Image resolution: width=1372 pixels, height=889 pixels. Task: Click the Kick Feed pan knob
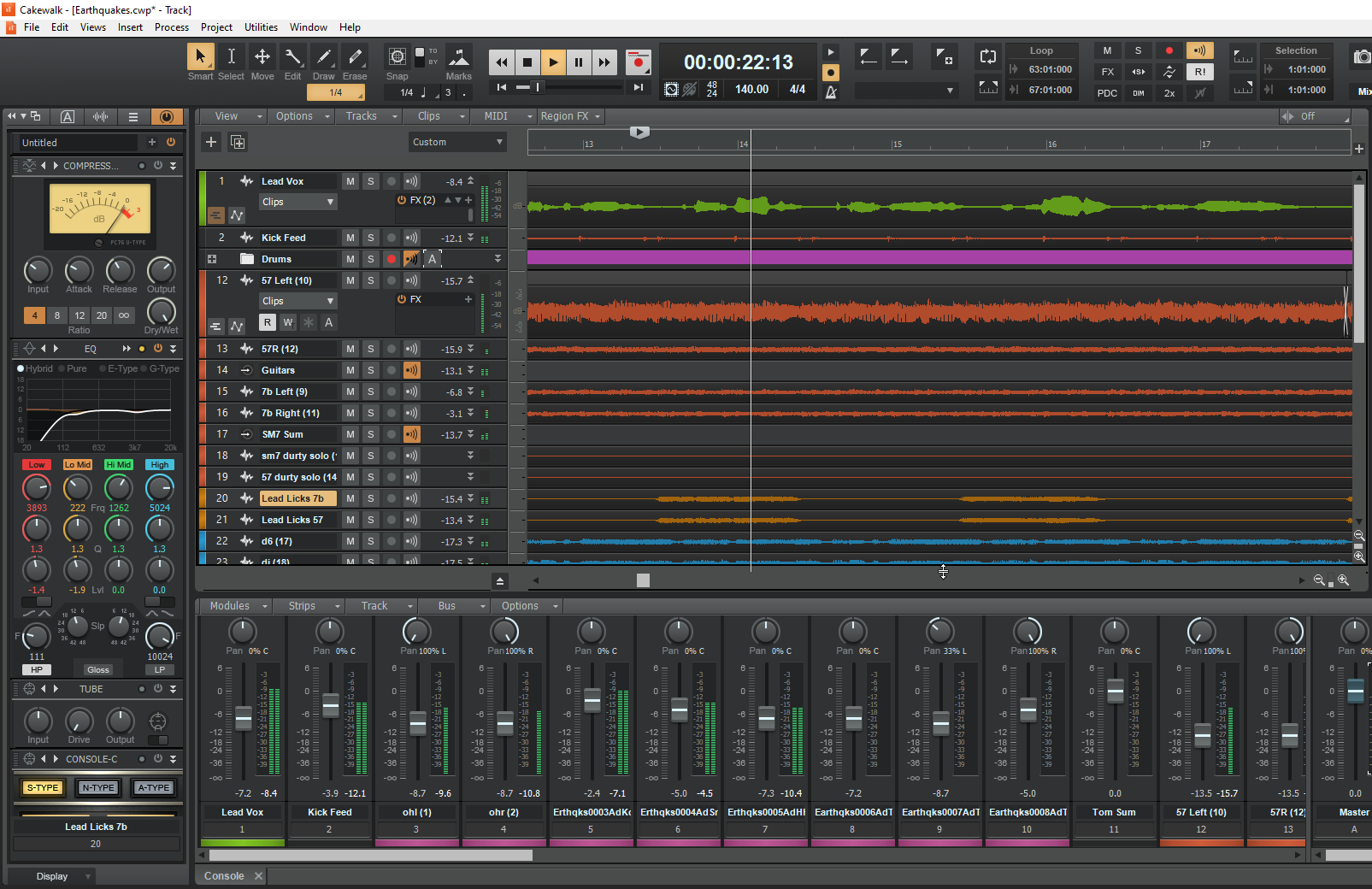pyautogui.click(x=330, y=632)
